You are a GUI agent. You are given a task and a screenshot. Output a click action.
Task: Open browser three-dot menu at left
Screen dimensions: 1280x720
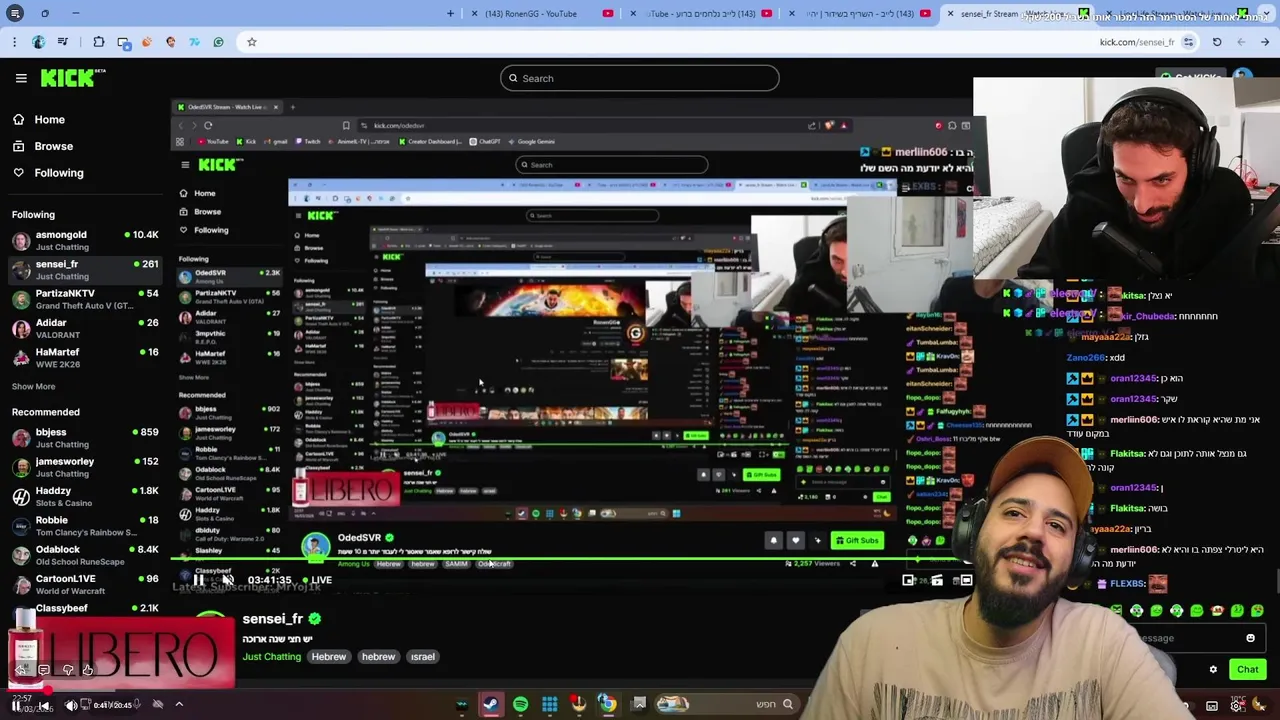coord(14,42)
